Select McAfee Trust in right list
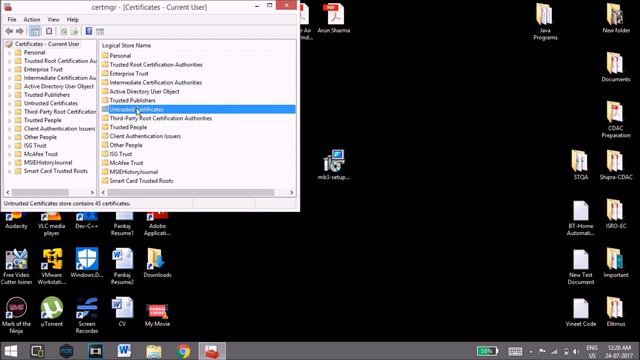 [x=126, y=163]
